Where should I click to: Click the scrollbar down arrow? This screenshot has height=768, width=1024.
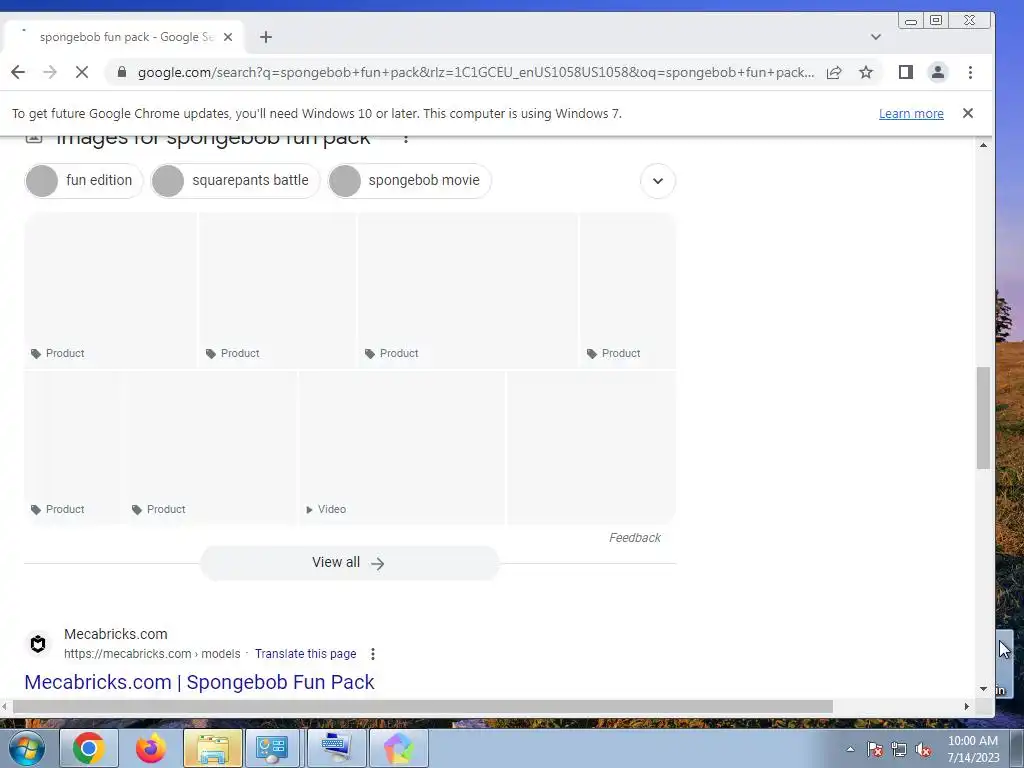click(984, 689)
